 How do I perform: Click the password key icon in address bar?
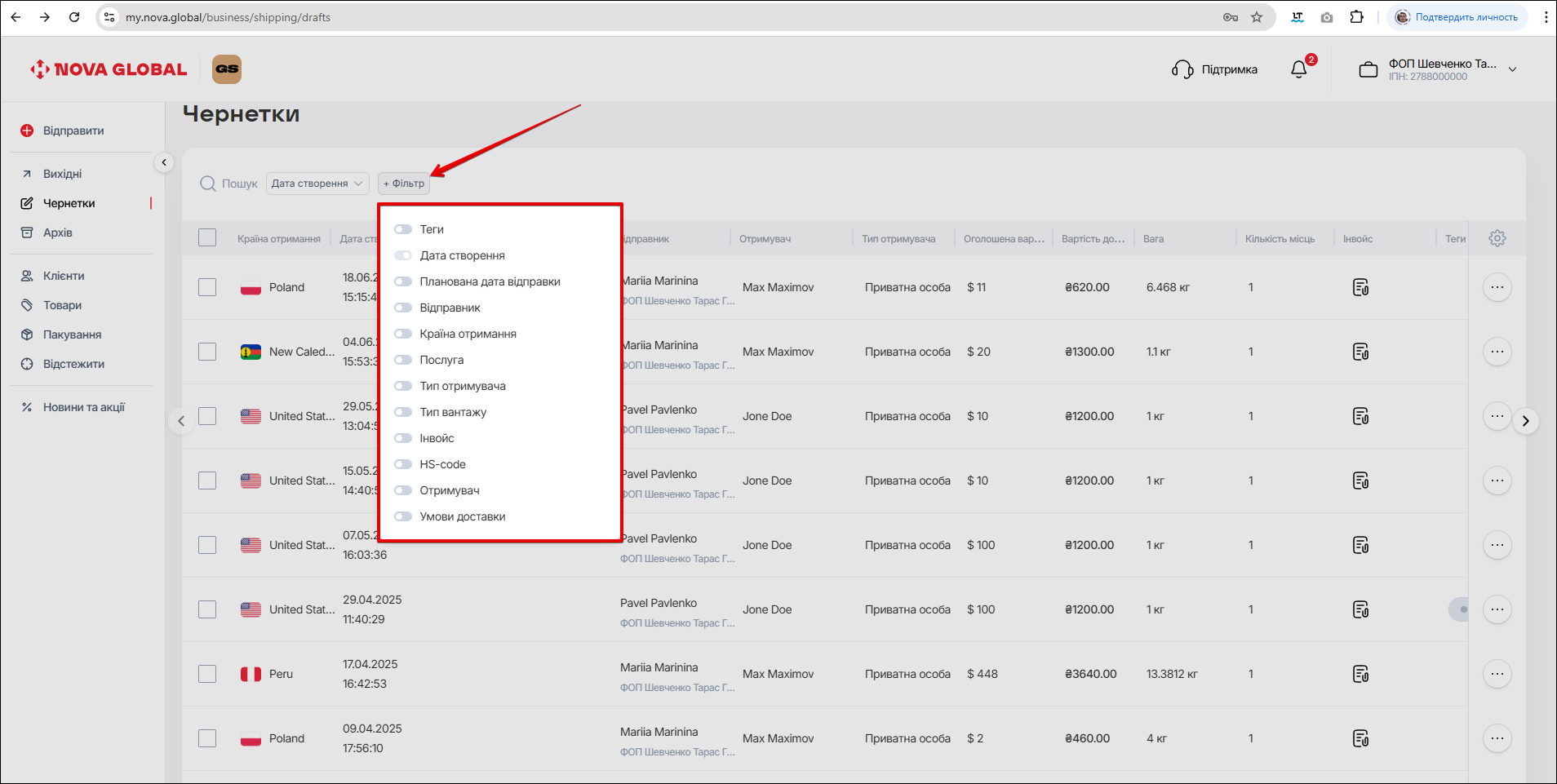1231,17
